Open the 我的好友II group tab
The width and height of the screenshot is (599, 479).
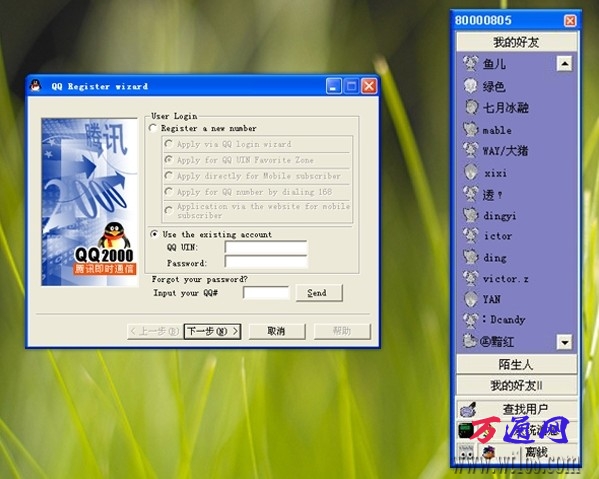(x=517, y=385)
